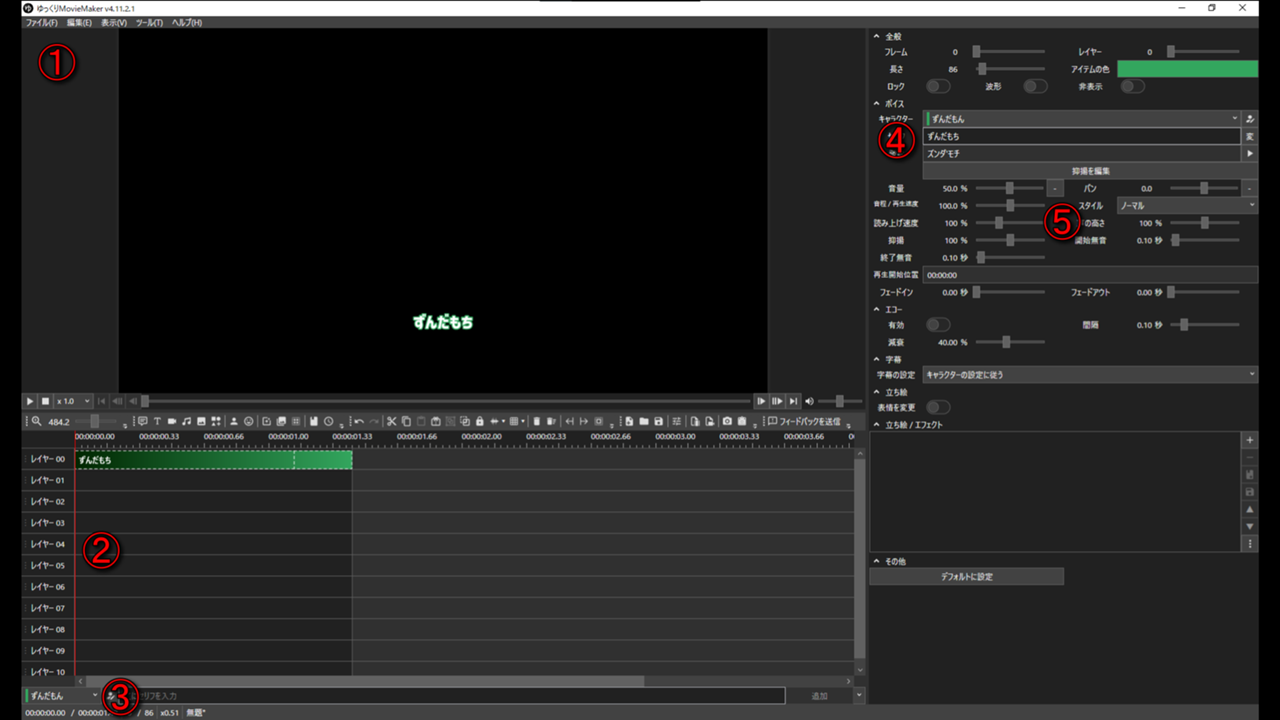Click the scissors icon to split item
The height and width of the screenshot is (720, 1280).
(392, 422)
